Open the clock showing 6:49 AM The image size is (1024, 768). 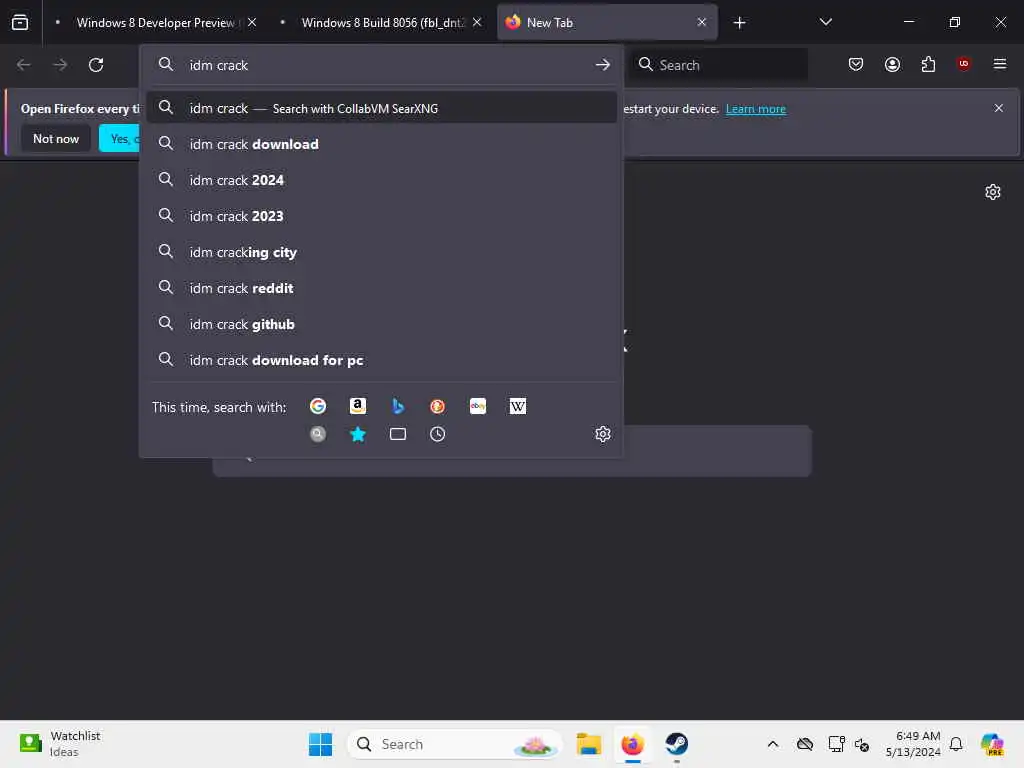click(x=912, y=744)
